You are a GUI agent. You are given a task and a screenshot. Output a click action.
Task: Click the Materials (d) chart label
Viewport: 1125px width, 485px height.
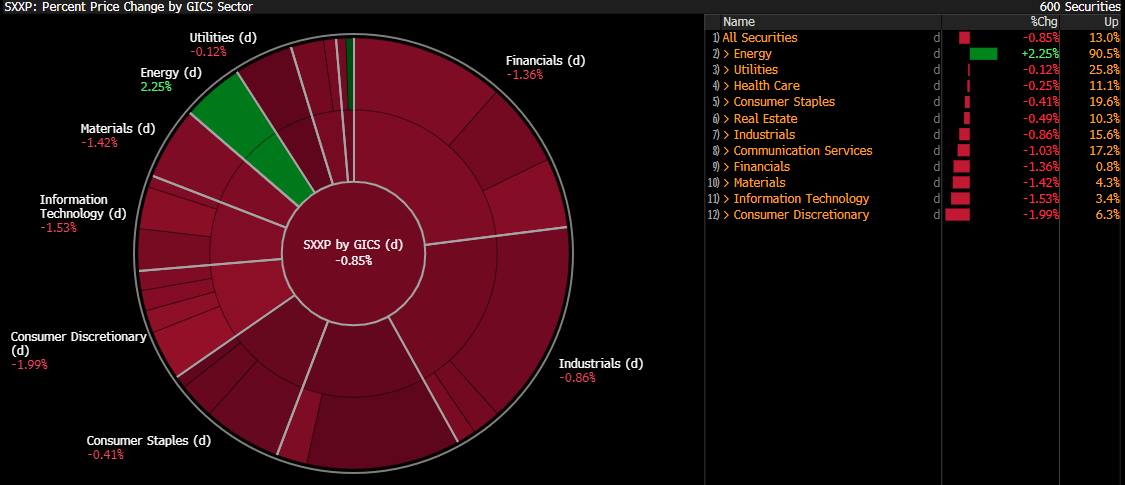(117, 129)
